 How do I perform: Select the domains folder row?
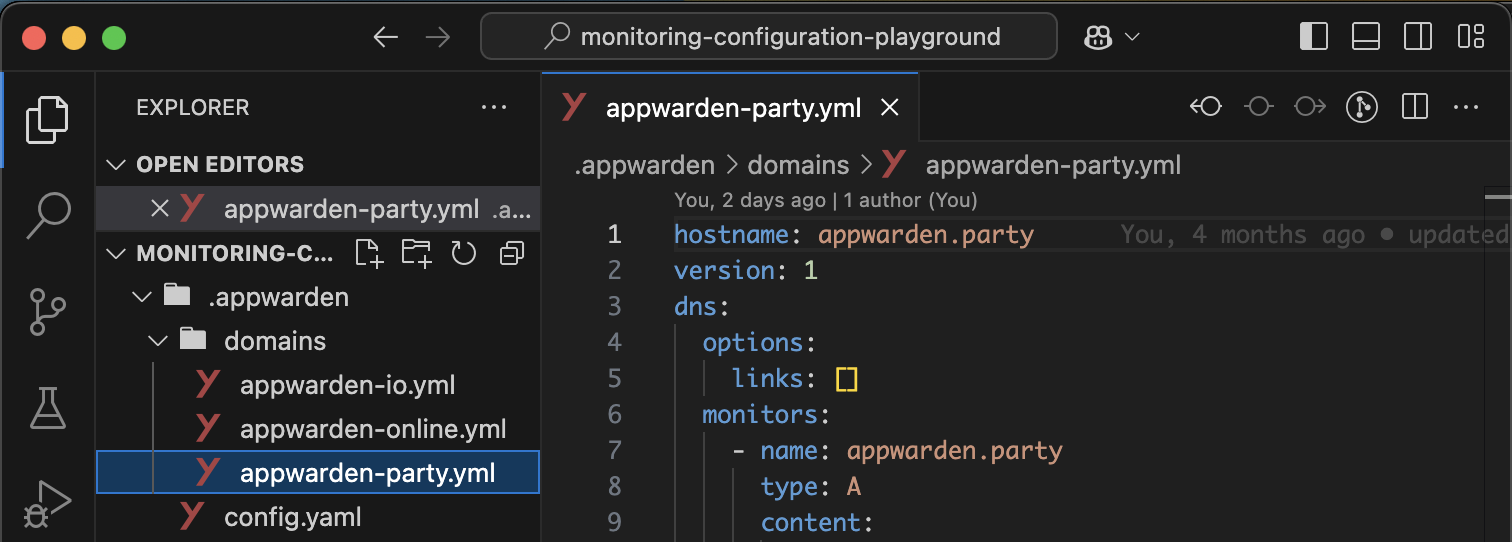click(x=318, y=341)
